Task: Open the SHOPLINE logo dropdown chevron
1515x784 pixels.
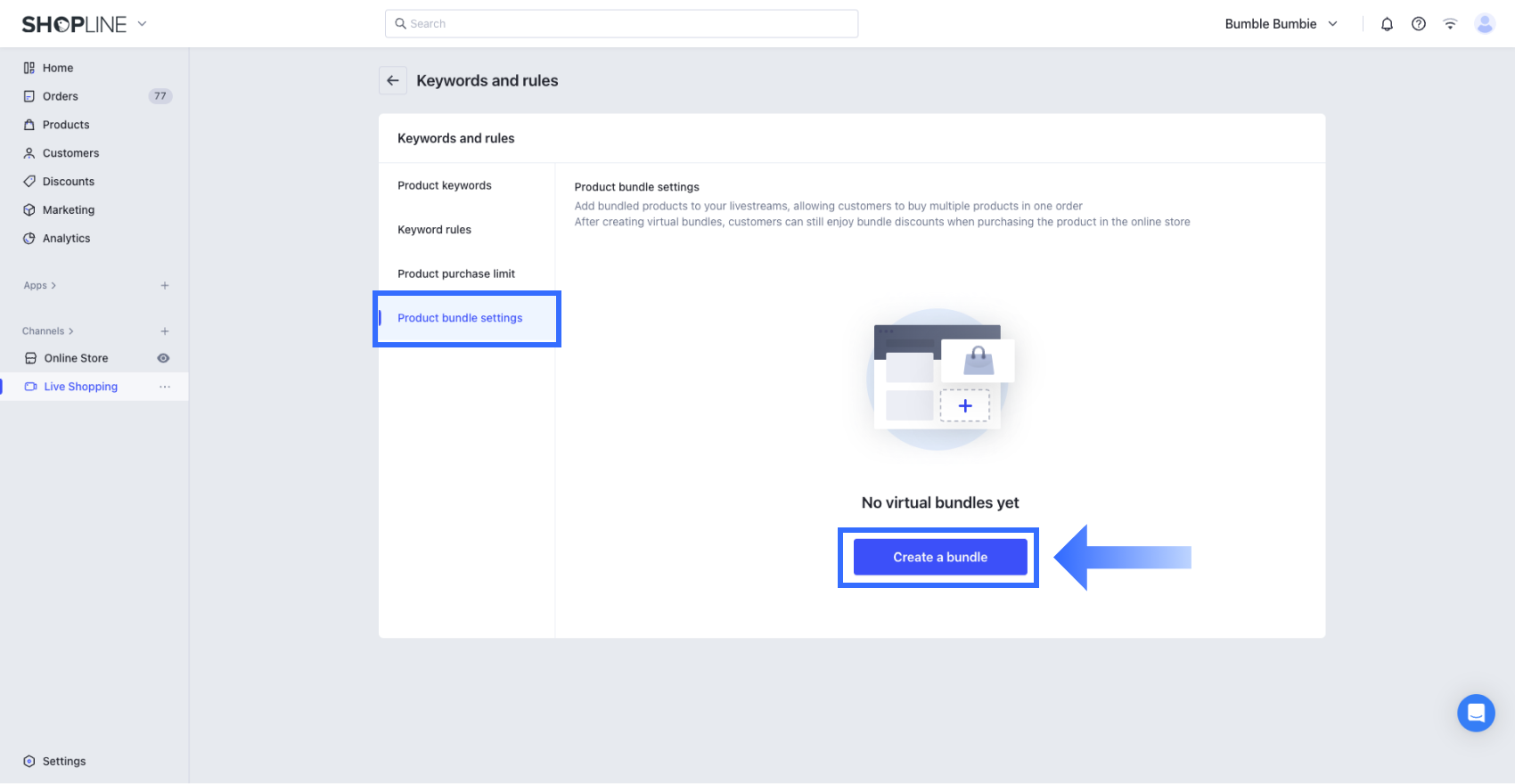Action: 142,24
